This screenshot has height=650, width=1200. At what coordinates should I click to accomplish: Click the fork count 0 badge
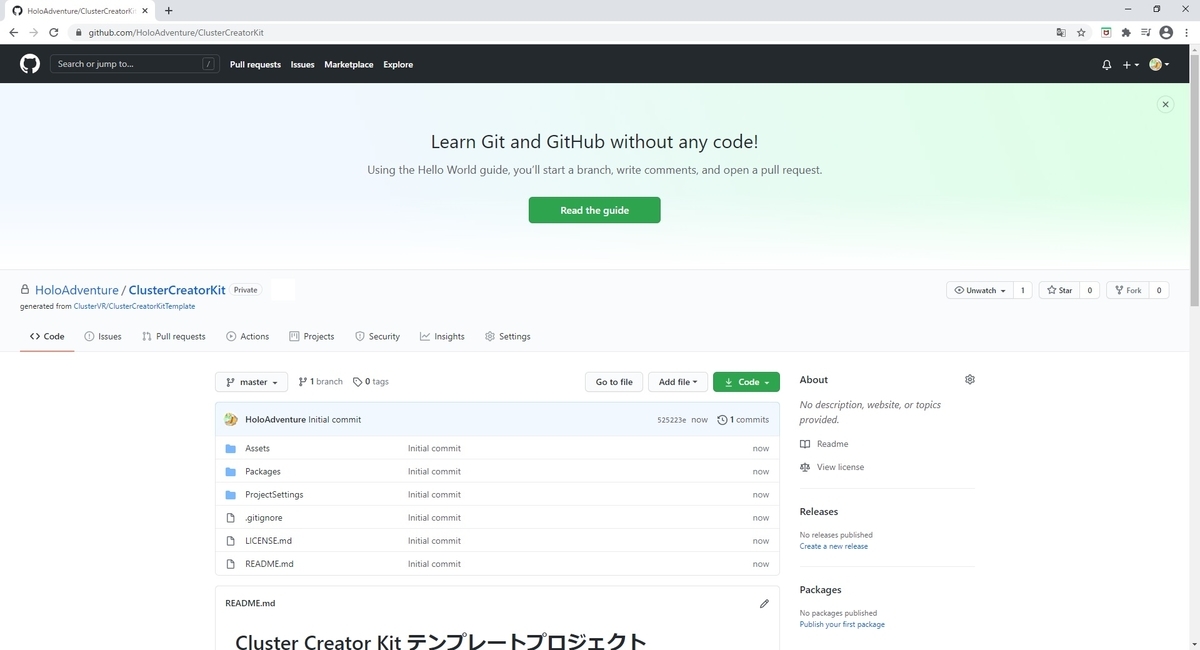[x=1158, y=290]
